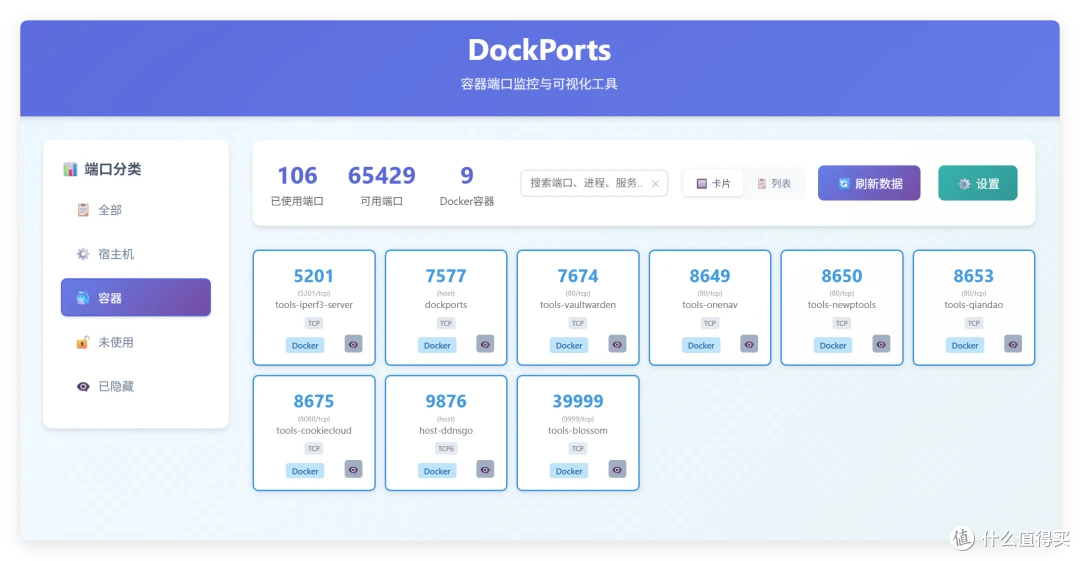
Task: Select the 容器 category
Action: pyautogui.click(x=136, y=298)
